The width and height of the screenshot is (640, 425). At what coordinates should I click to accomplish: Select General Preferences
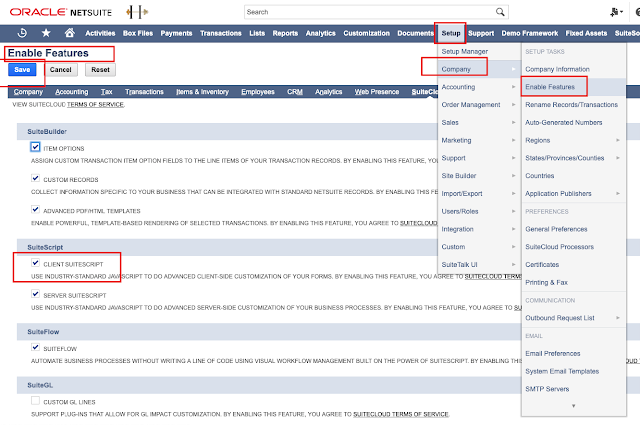coord(556,229)
